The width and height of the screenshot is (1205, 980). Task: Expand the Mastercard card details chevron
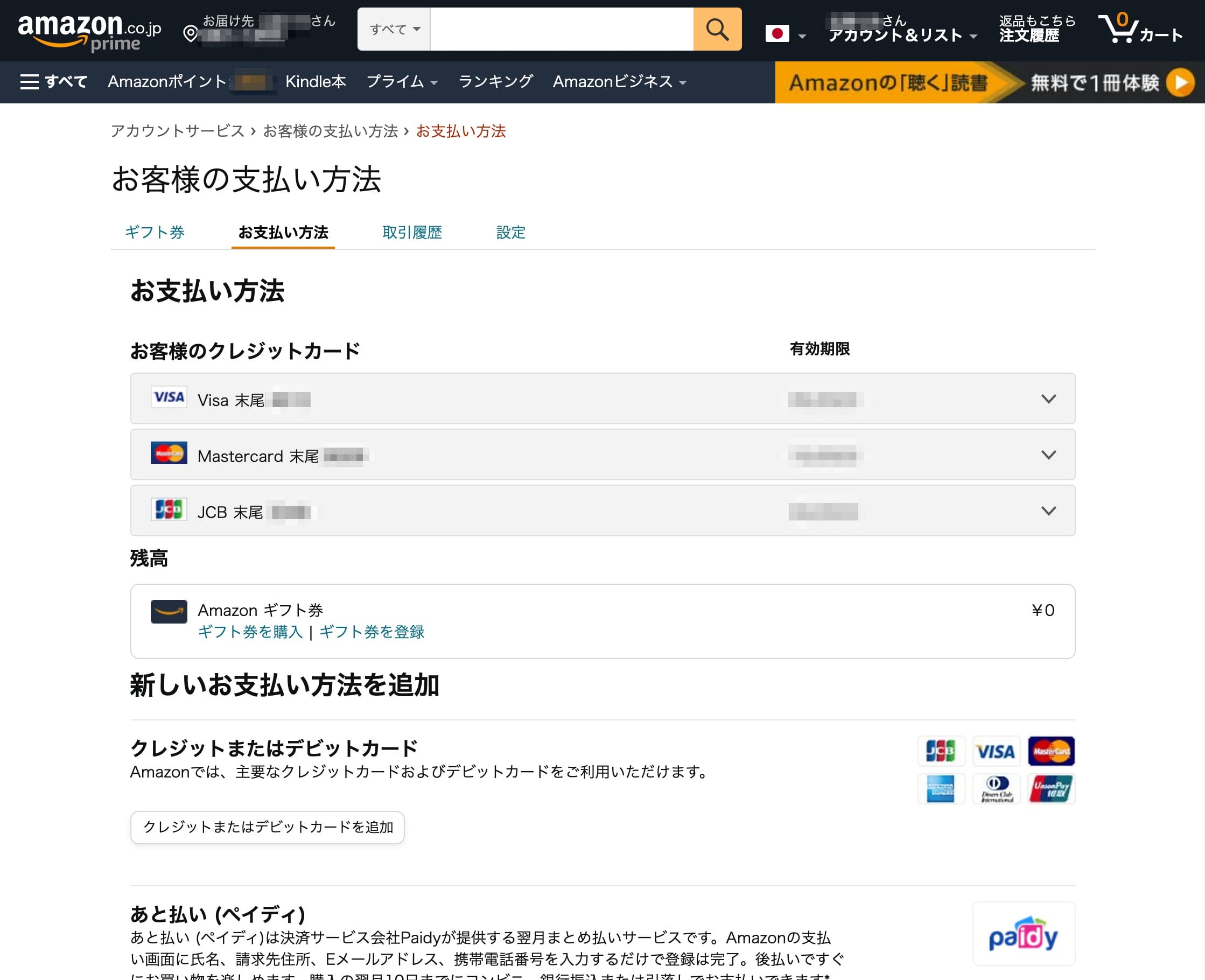click(1048, 455)
